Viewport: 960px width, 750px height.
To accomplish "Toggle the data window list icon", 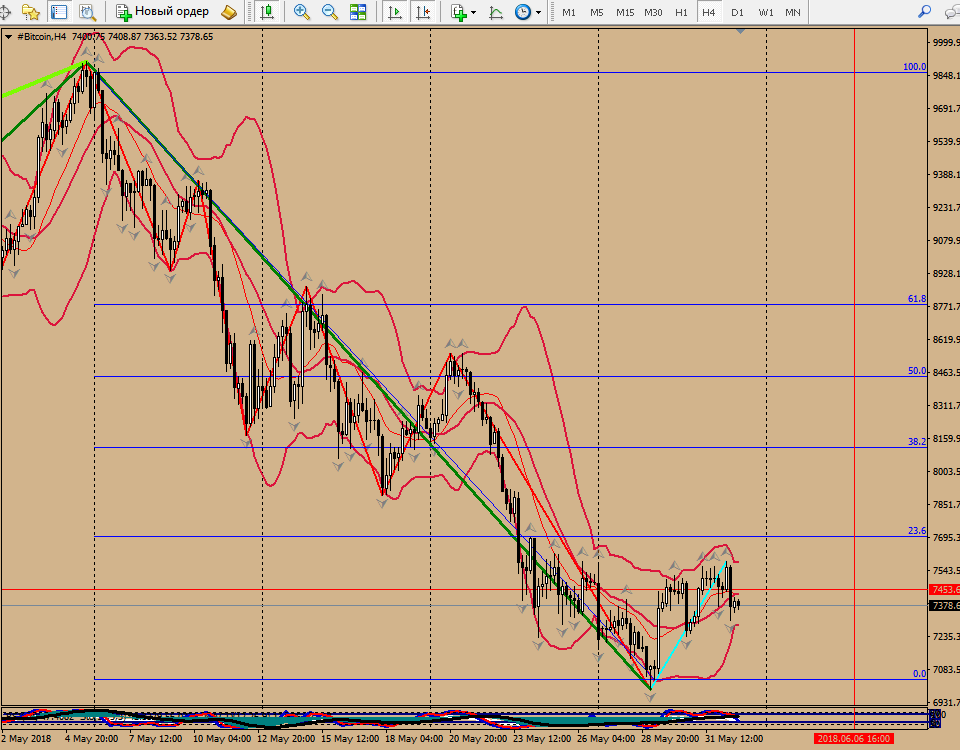I will 60,12.
